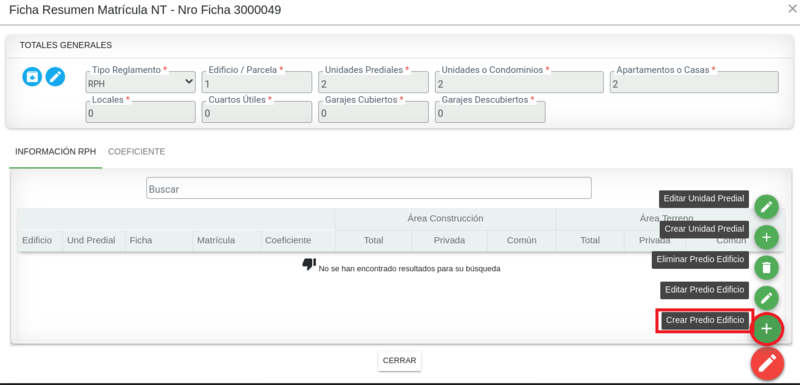
Task: Click the Total header under Área Construcción
Action: 373,240
